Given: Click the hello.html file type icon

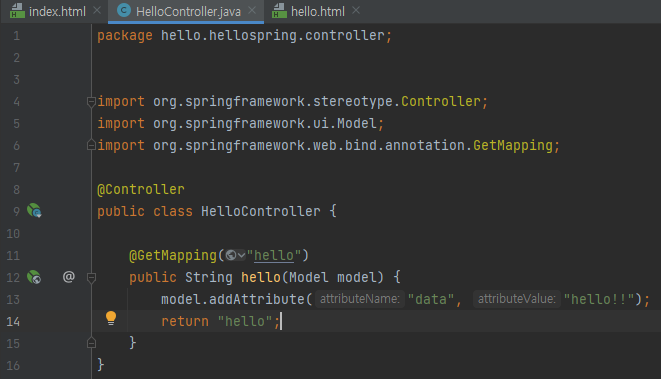Looking at the screenshot, I should click(279, 11).
